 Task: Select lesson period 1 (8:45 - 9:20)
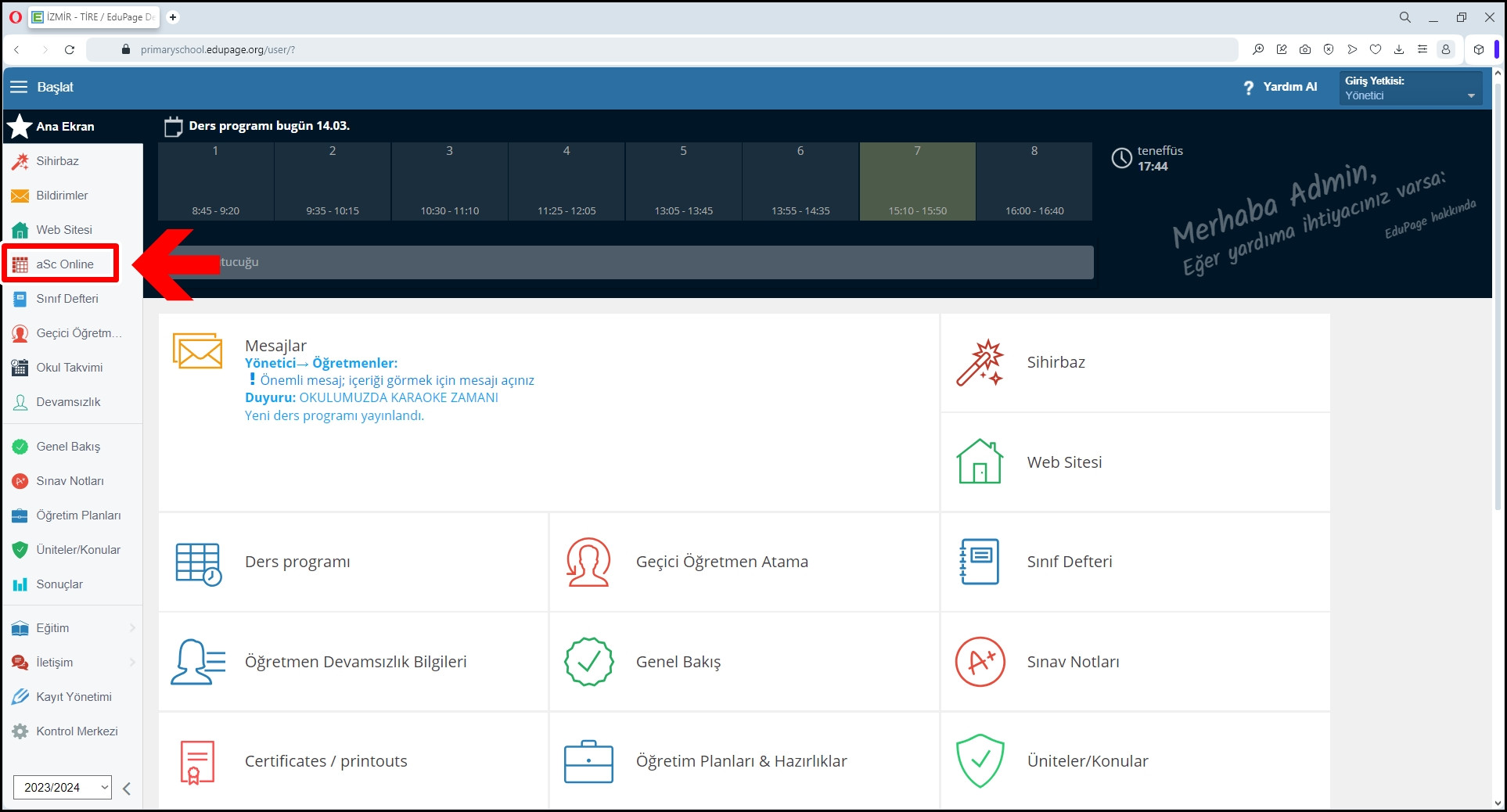(x=216, y=181)
